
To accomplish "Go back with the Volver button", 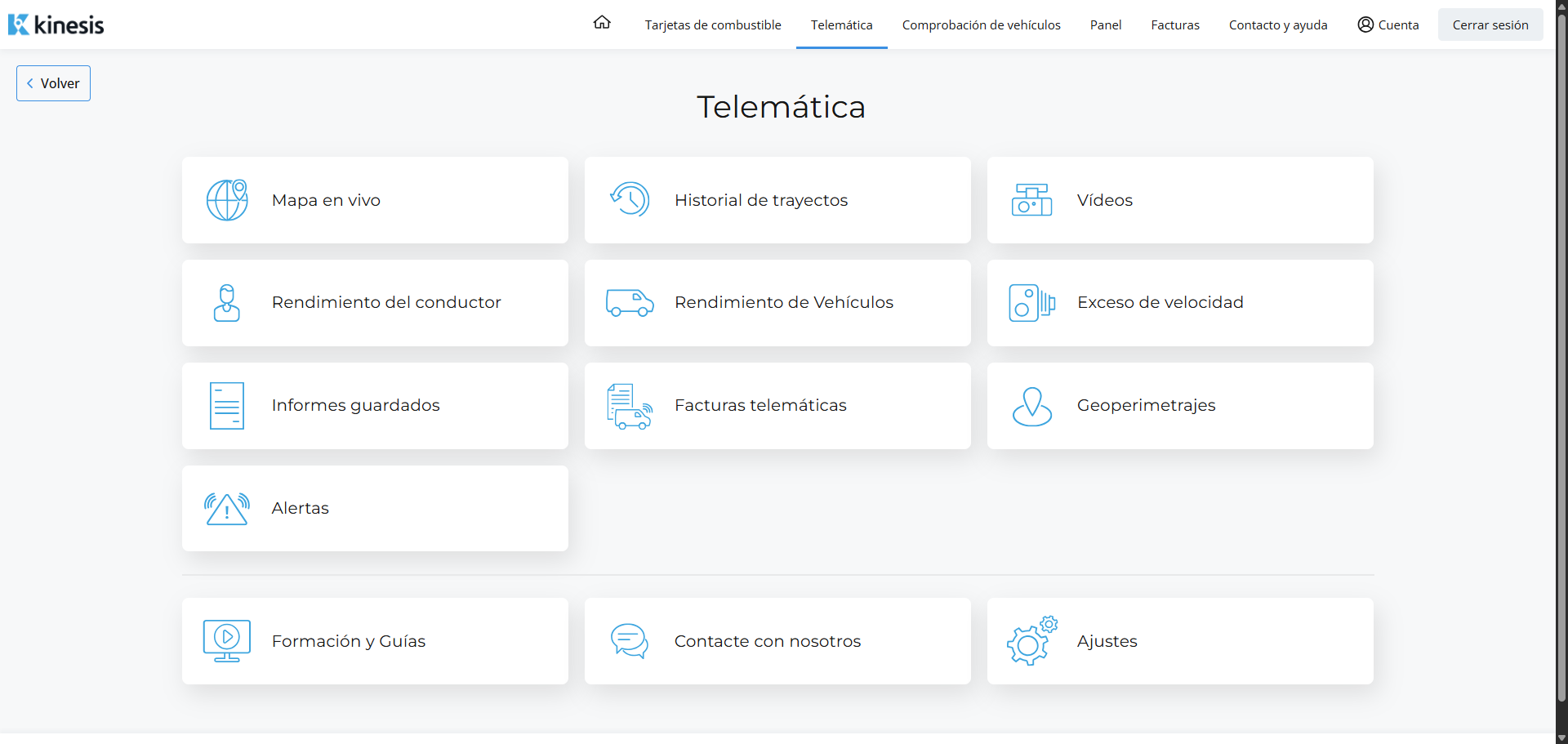I will tap(53, 83).
